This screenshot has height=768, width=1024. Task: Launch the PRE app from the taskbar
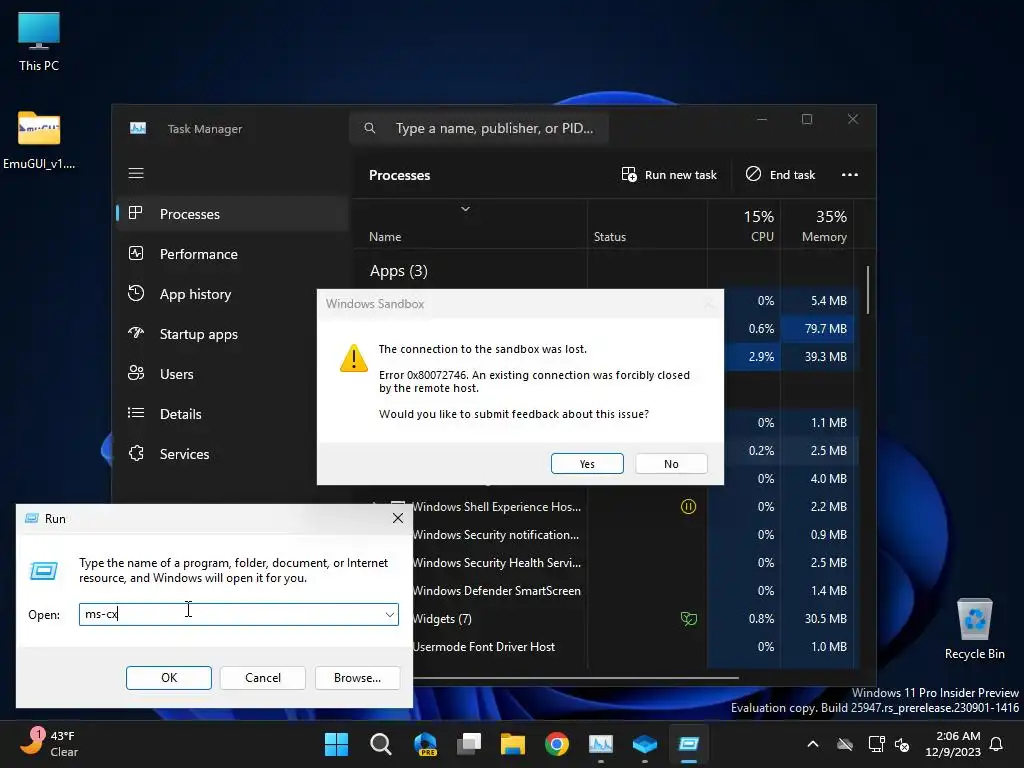(425, 744)
